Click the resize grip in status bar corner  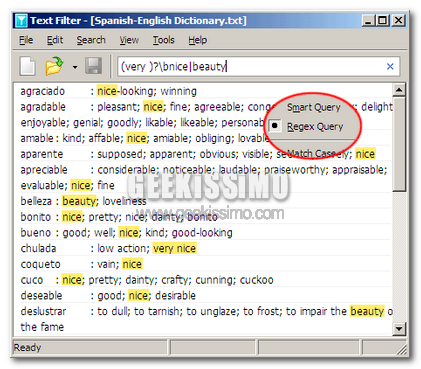[402, 349]
